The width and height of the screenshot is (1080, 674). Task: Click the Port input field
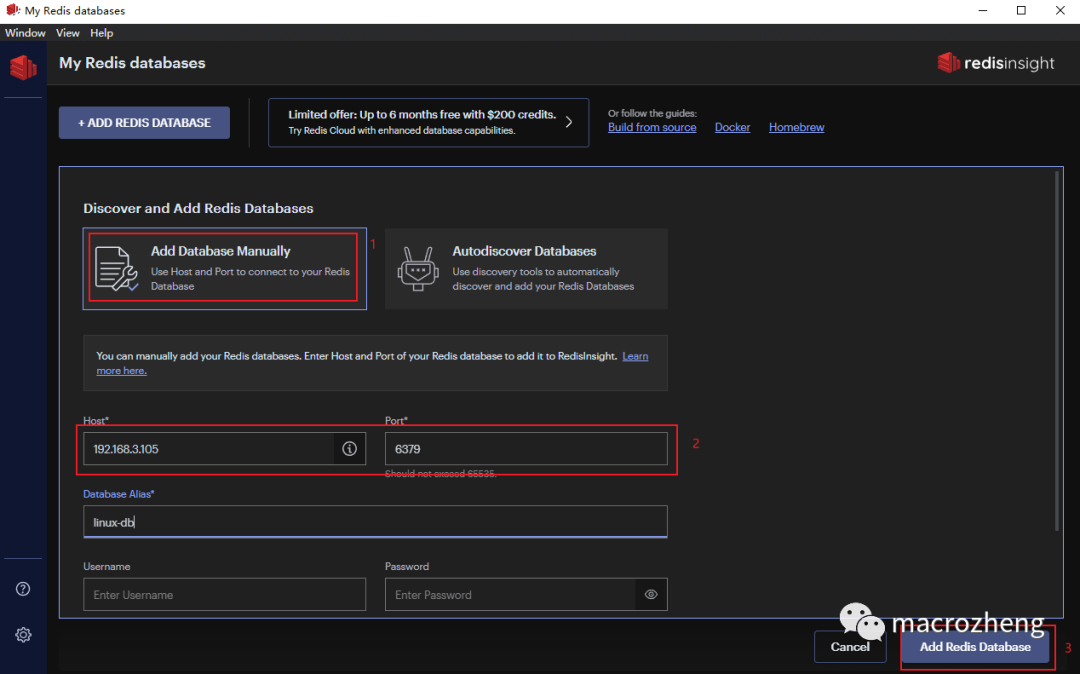(x=526, y=449)
